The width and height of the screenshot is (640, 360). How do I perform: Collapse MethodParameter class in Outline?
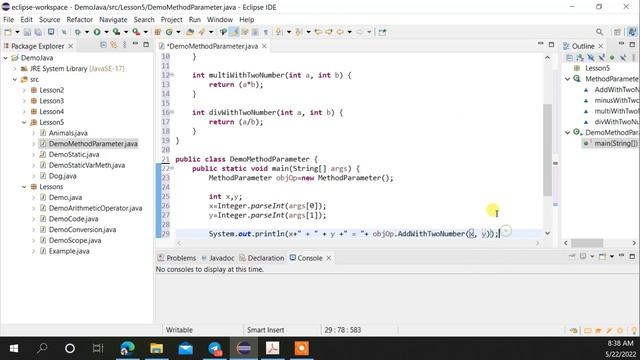(568, 79)
